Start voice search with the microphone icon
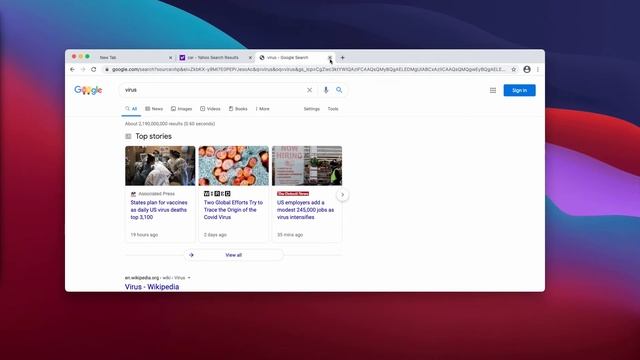The width and height of the screenshot is (640, 360). (326, 90)
